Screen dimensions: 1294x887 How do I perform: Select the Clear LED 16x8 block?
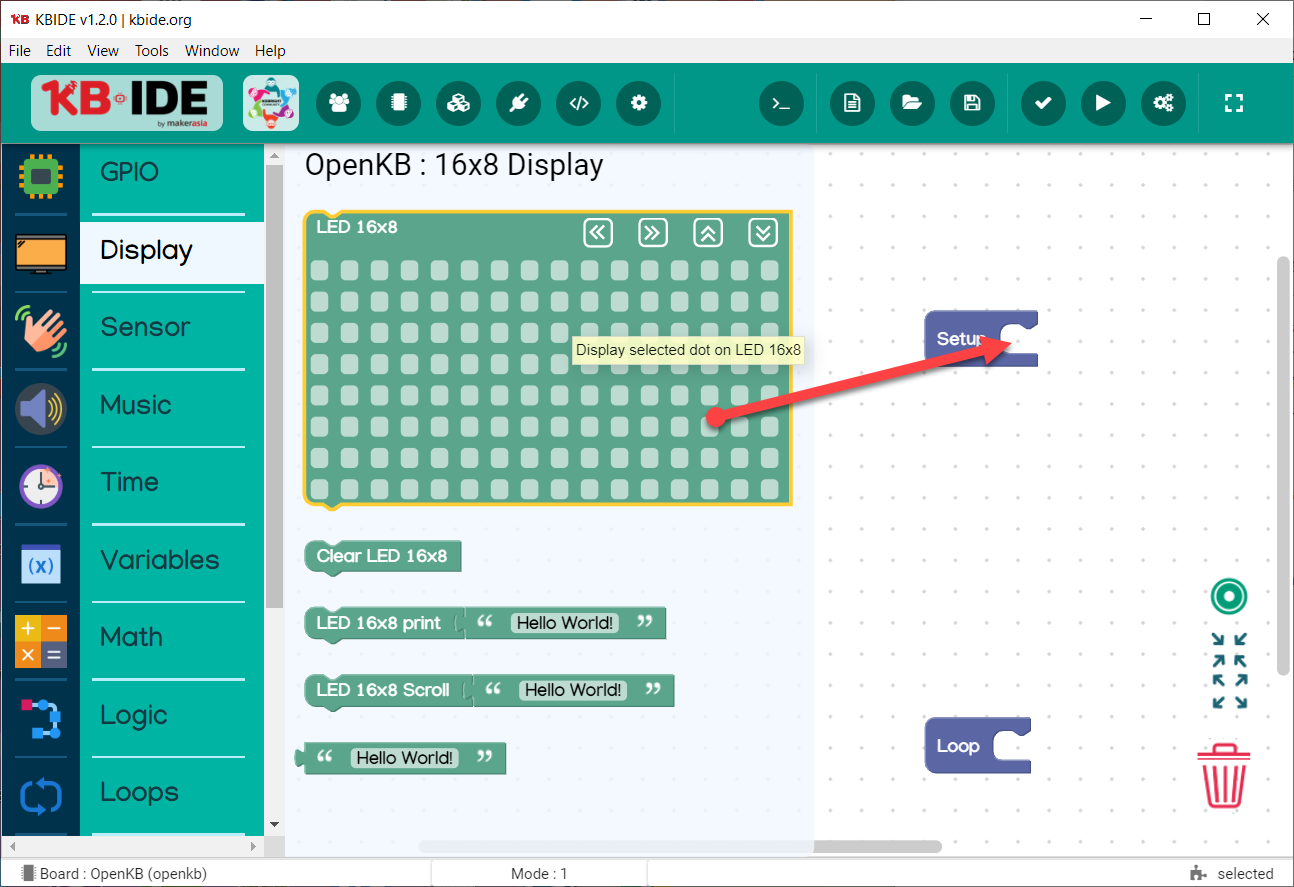(x=382, y=557)
